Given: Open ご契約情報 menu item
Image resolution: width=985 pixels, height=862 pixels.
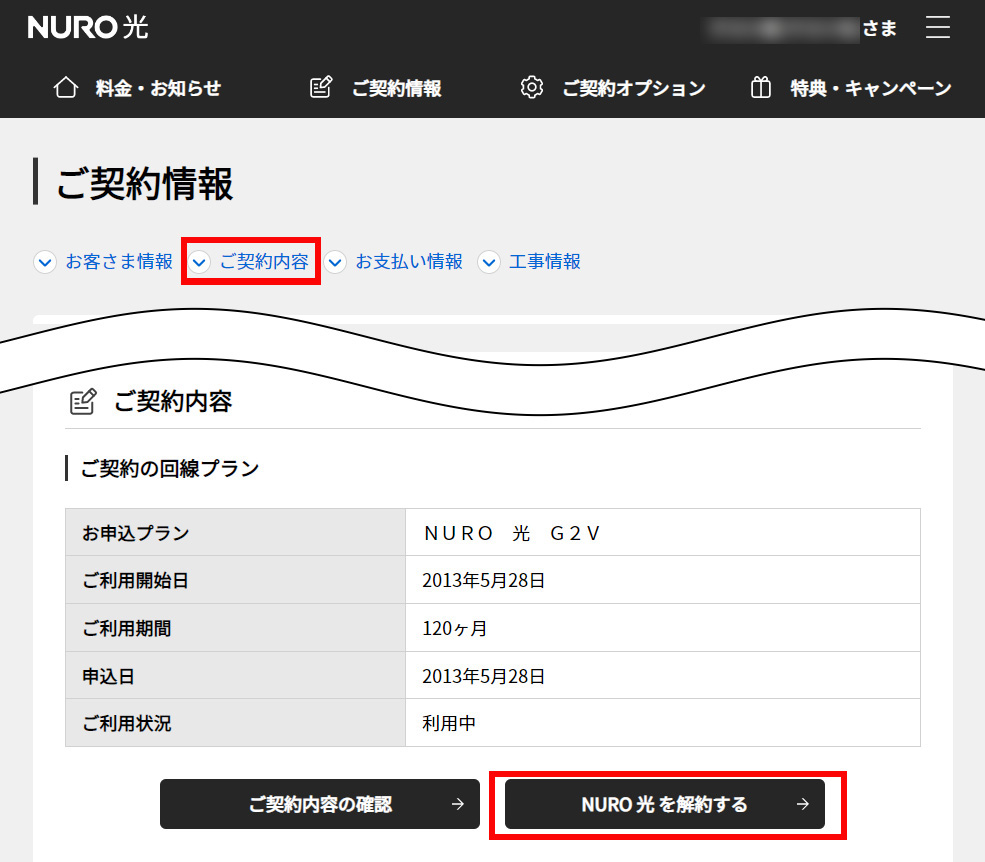Looking at the screenshot, I should (x=376, y=87).
